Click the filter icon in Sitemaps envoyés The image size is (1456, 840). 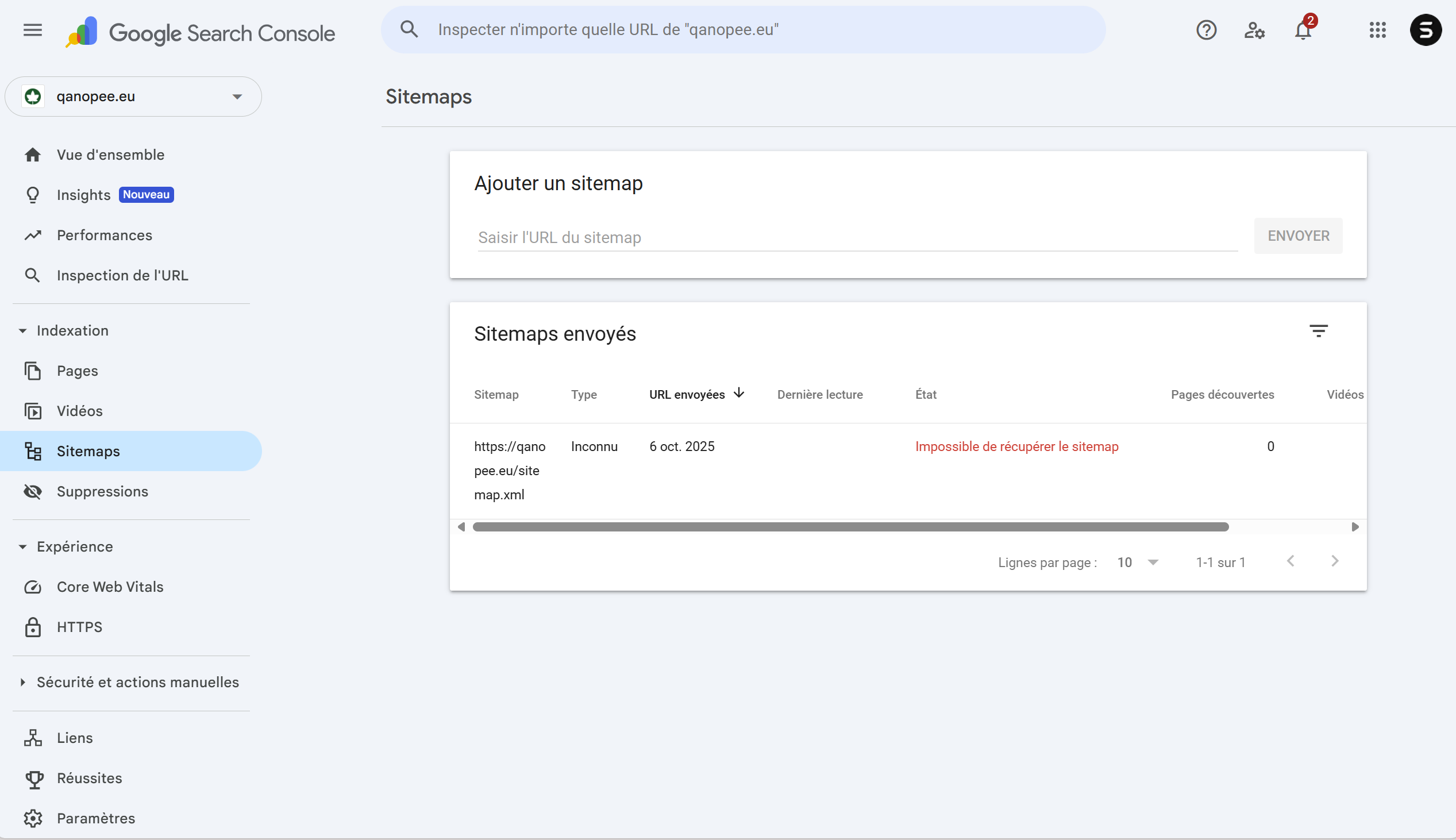(x=1318, y=331)
